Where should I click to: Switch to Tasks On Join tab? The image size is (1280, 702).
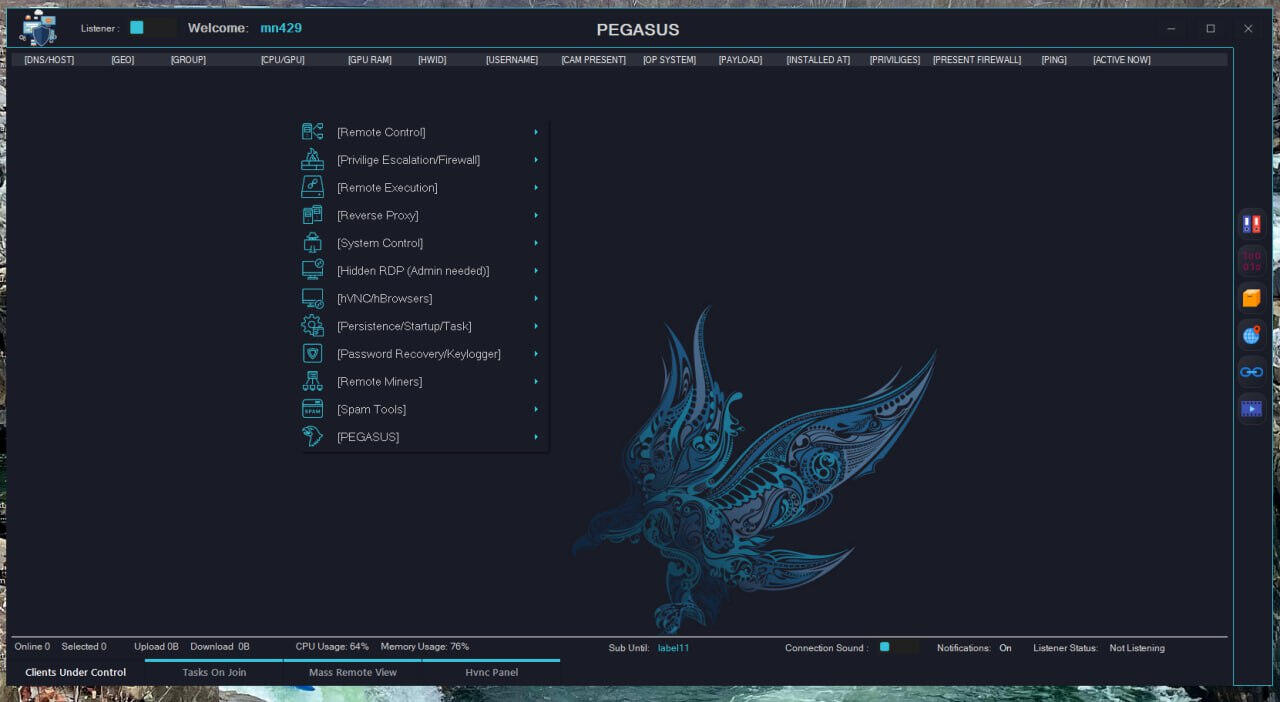214,672
